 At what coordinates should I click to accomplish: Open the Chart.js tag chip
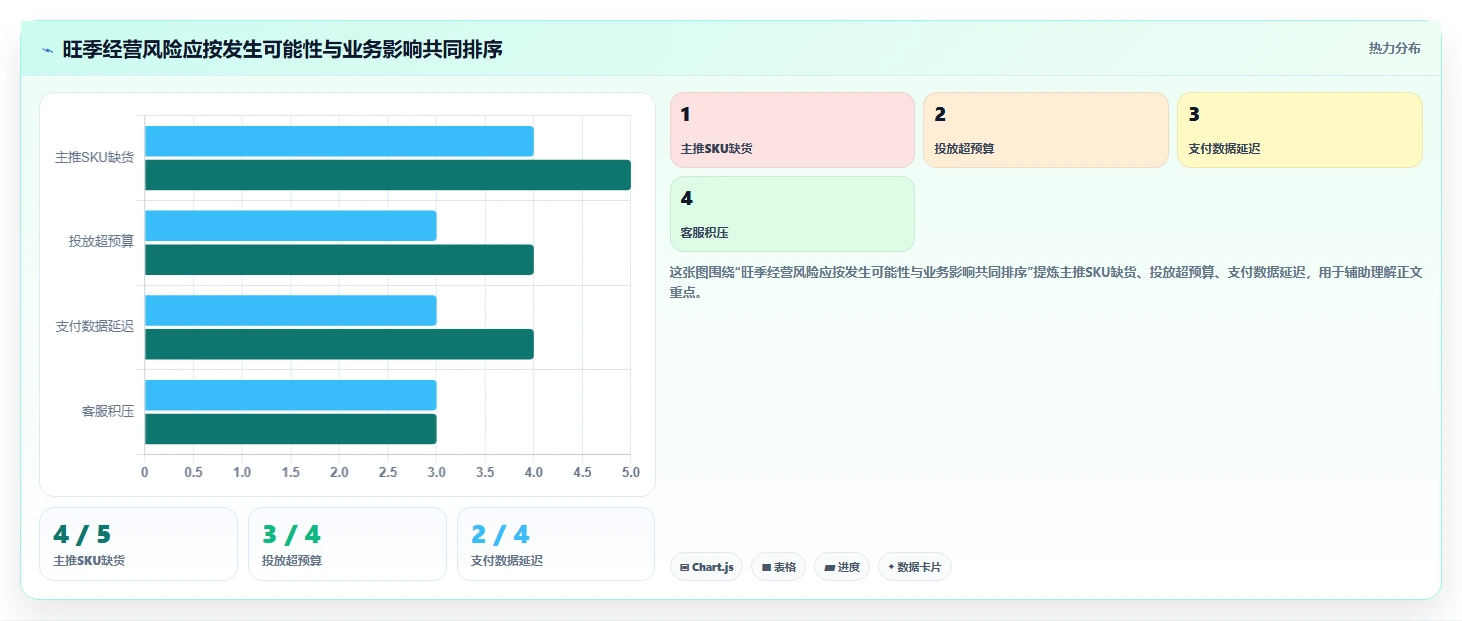pos(706,567)
